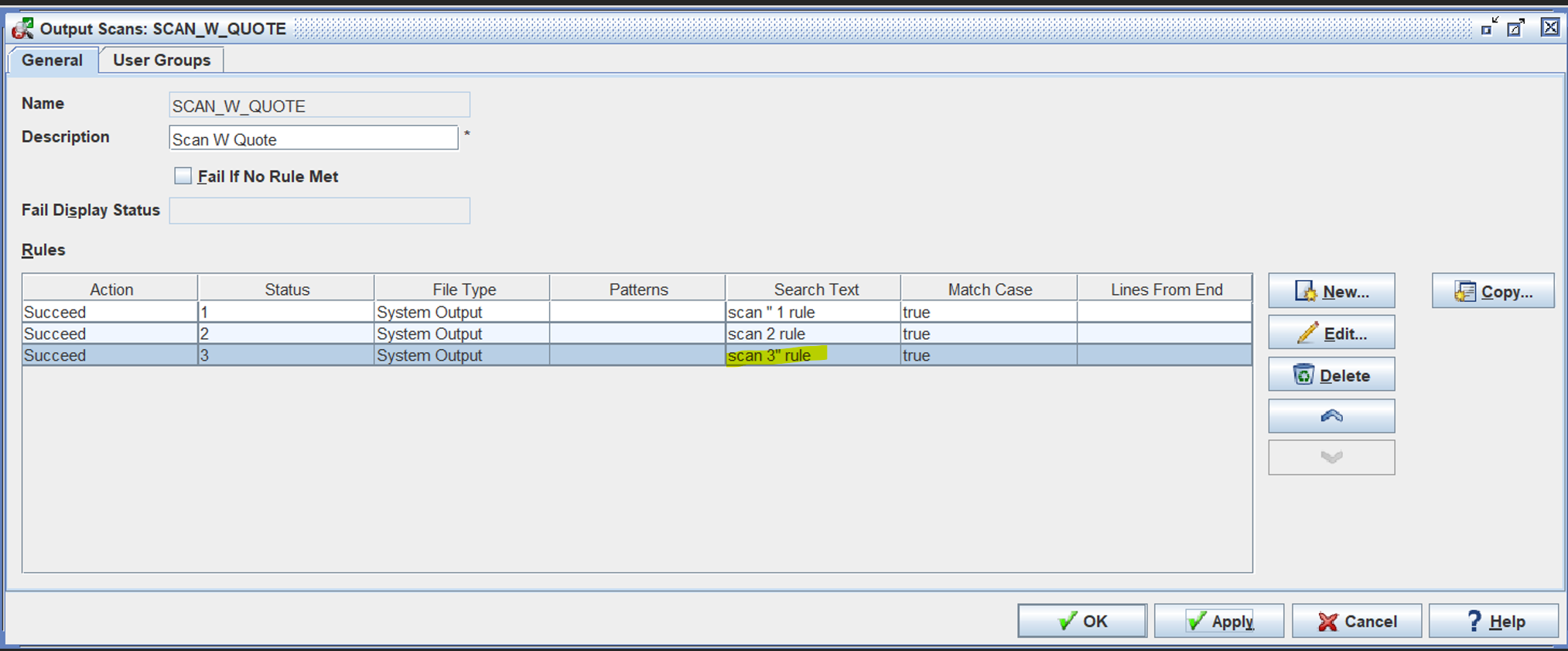Click the maximize window icon in title bar
The width and height of the screenshot is (1568, 651).
click(1516, 27)
